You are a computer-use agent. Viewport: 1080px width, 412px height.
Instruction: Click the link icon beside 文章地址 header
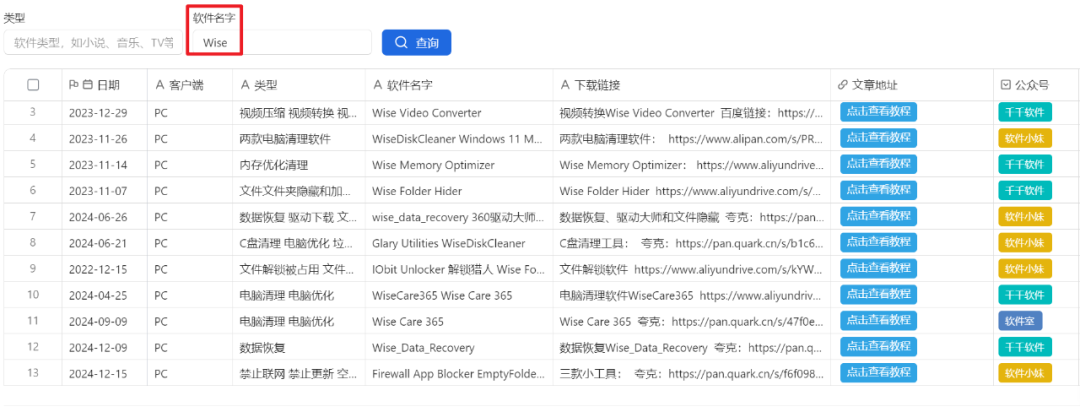(842, 85)
